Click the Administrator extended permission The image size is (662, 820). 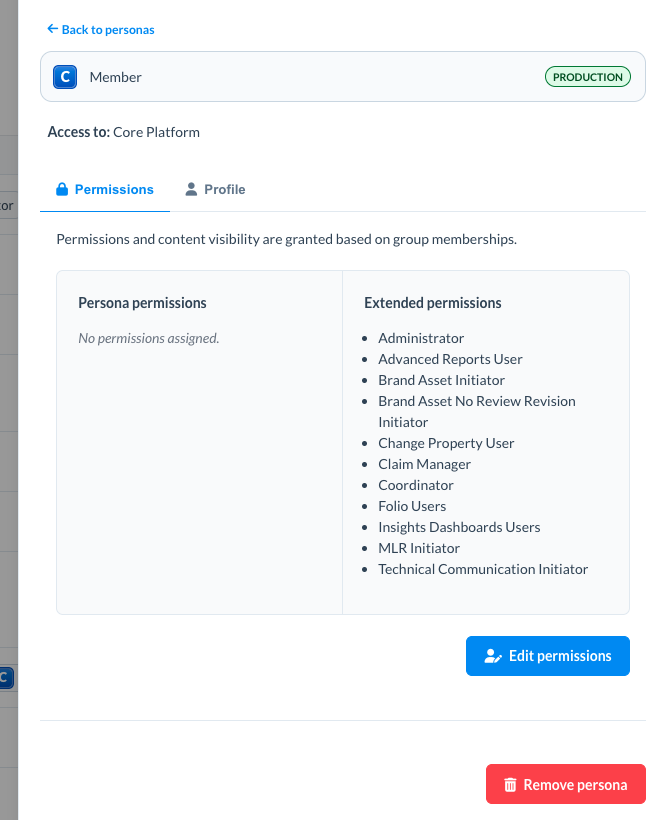pos(421,338)
